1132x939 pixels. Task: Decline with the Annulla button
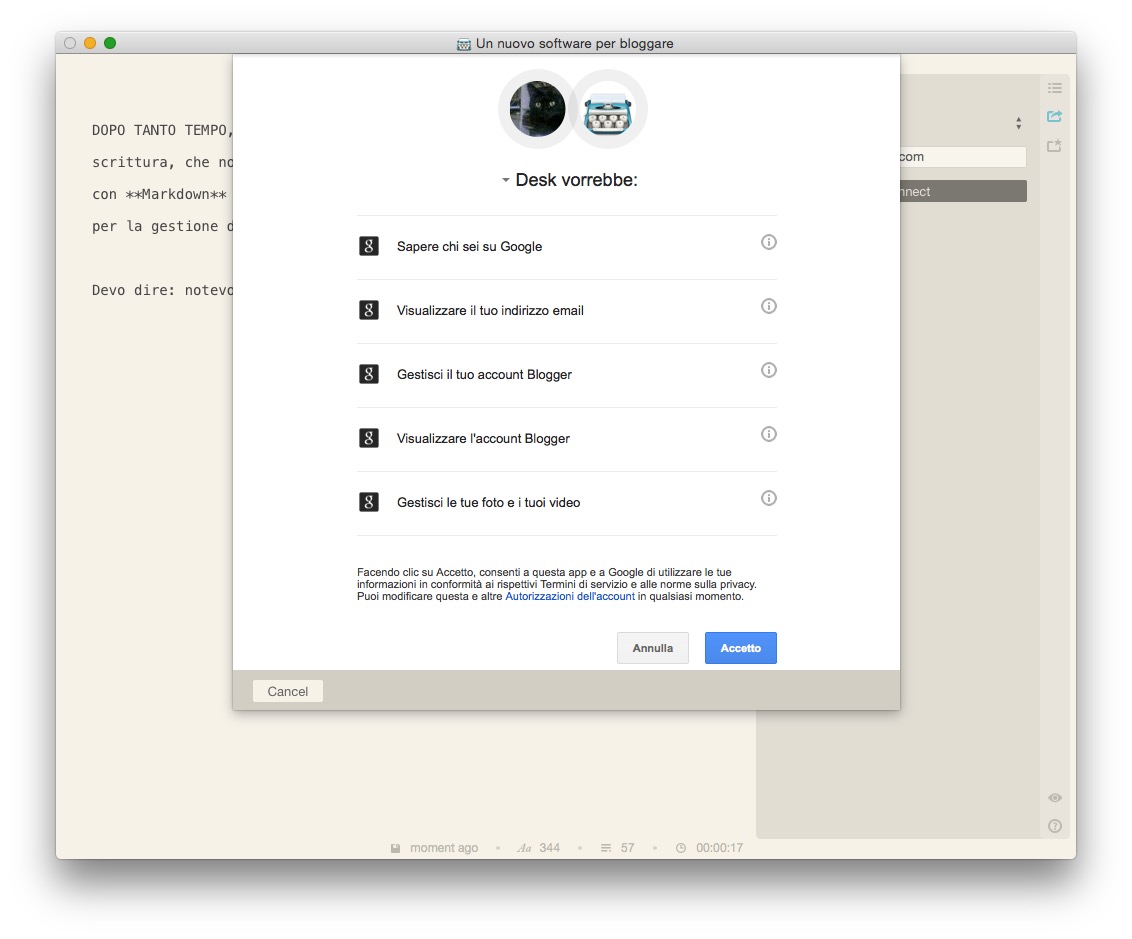point(653,648)
